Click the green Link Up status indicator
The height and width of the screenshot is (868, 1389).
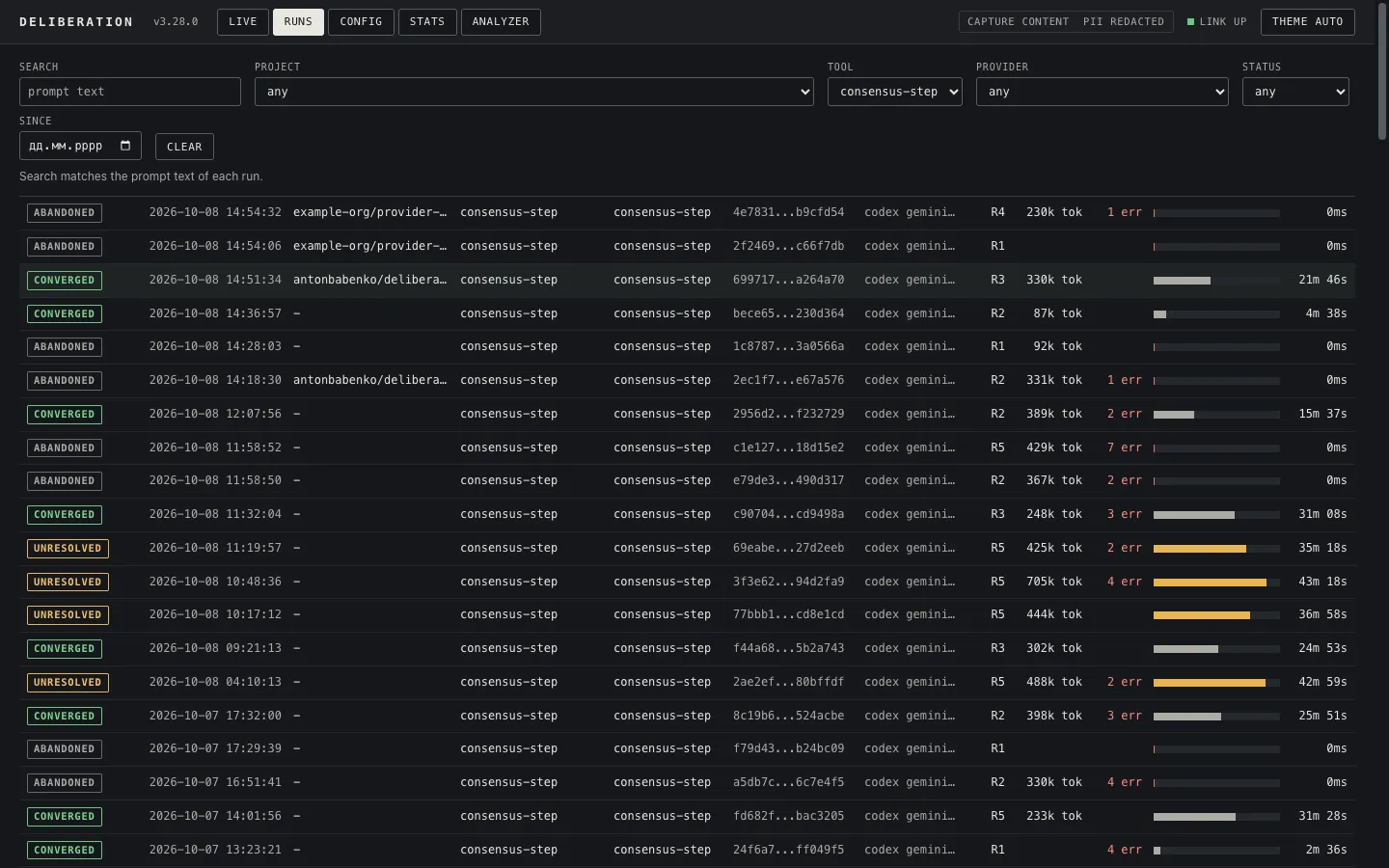tap(1216, 21)
